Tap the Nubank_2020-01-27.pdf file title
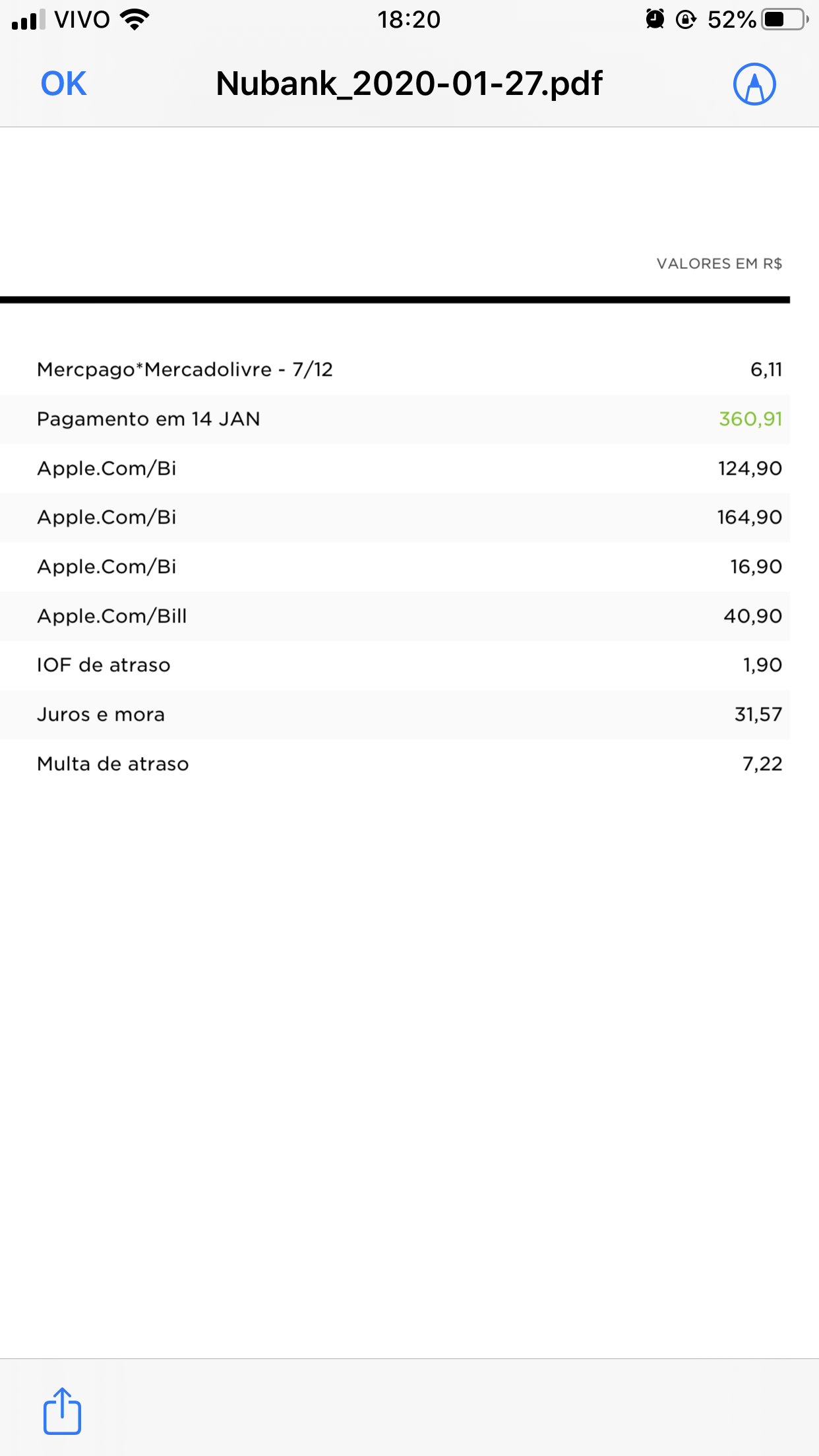This screenshot has height=1456, width=819. [x=409, y=84]
